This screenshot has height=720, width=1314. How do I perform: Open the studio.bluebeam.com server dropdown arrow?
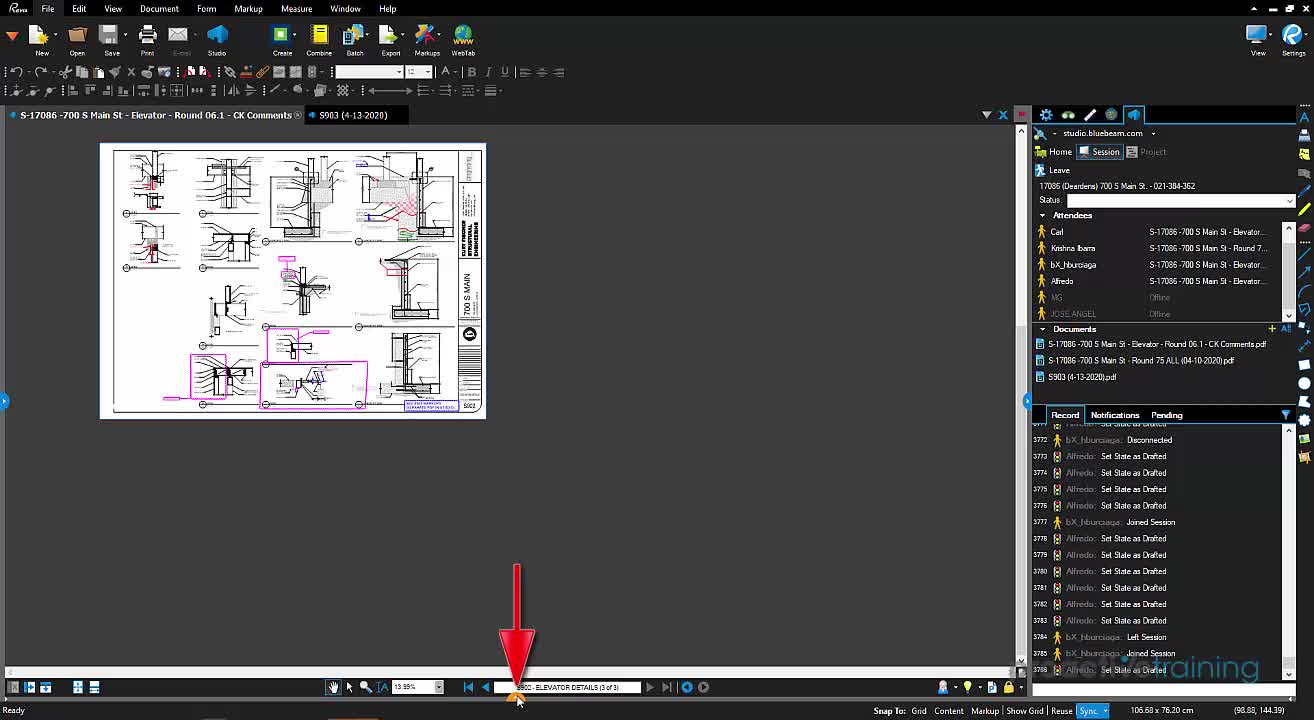pos(1153,133)
